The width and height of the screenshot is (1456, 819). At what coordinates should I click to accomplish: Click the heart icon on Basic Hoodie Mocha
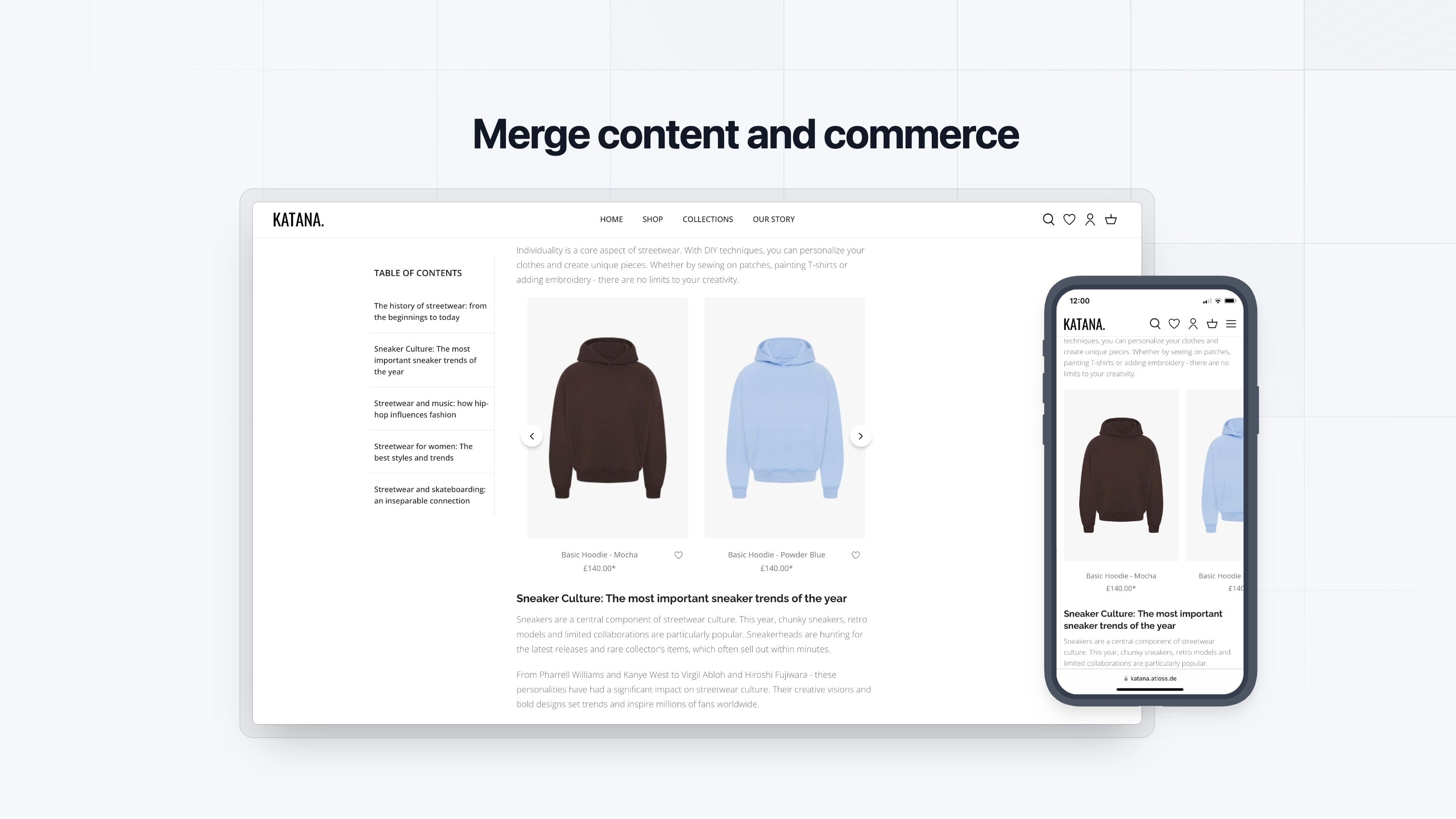pyautogui.click(x=678, y=555)
